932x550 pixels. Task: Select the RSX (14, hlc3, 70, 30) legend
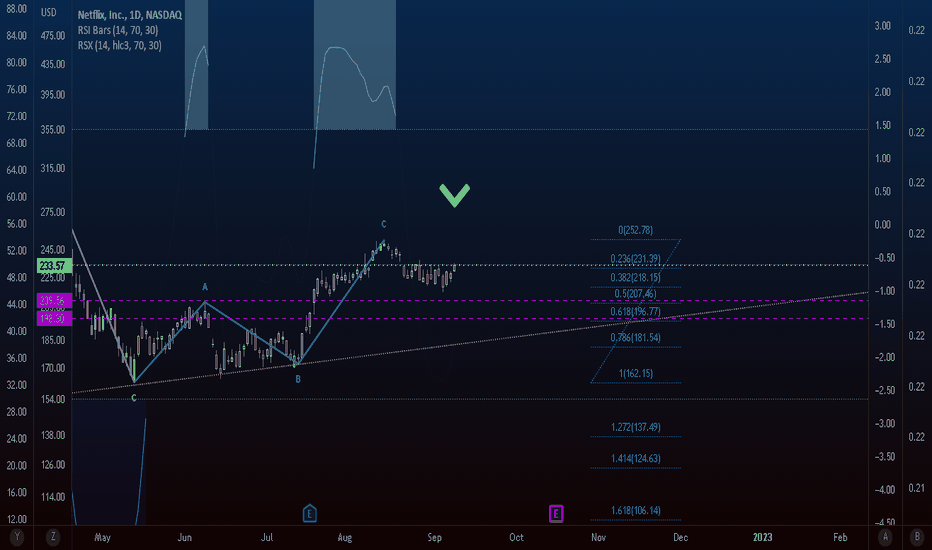[x=119, y=46]
